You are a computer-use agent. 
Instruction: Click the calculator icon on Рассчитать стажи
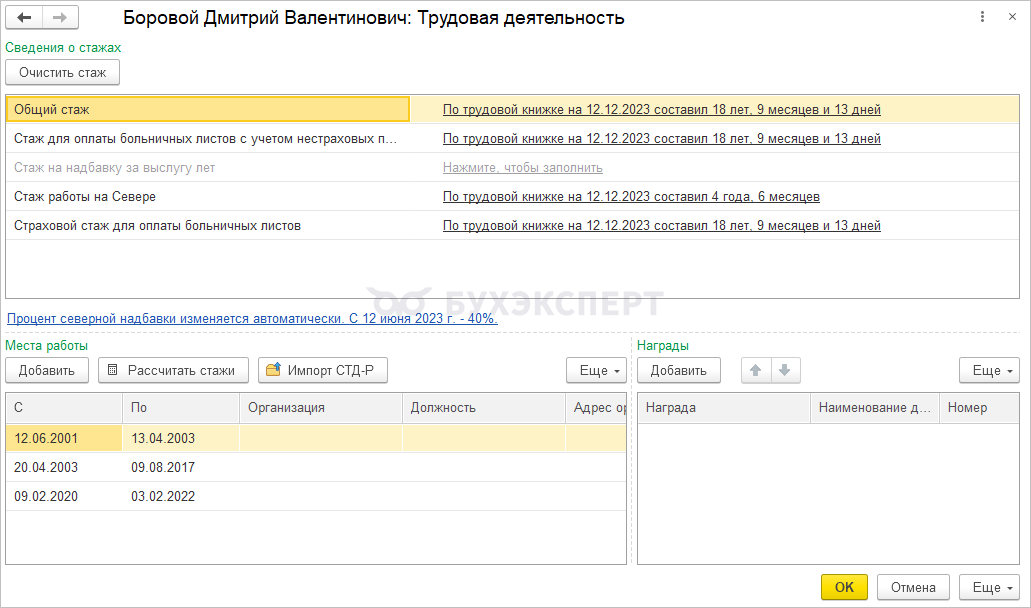click(112, 370)
